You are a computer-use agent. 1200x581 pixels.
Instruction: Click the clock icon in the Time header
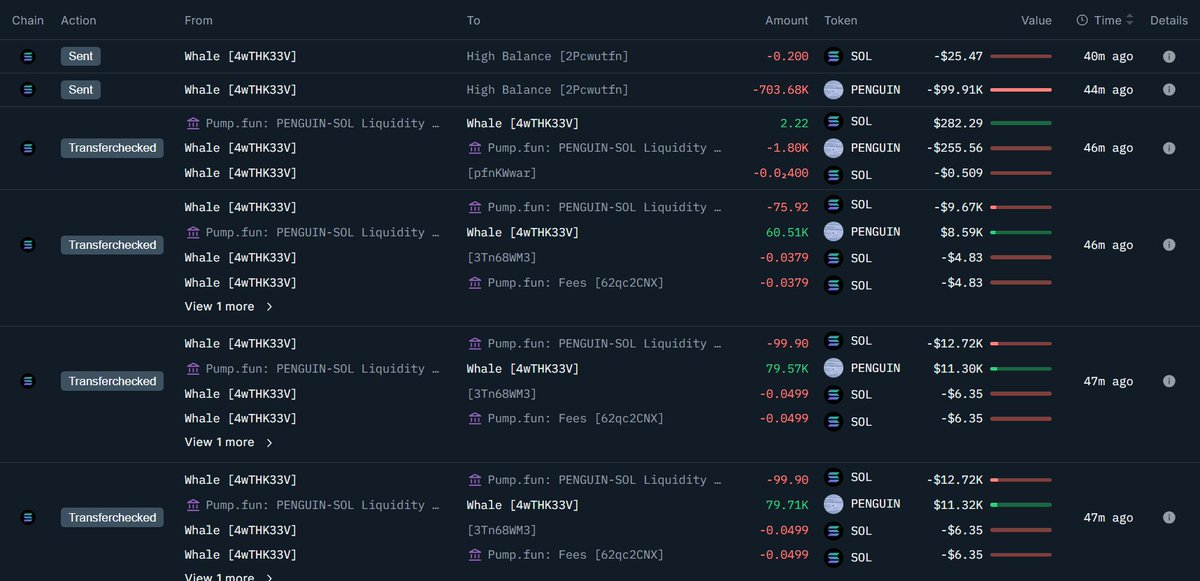1082,20
